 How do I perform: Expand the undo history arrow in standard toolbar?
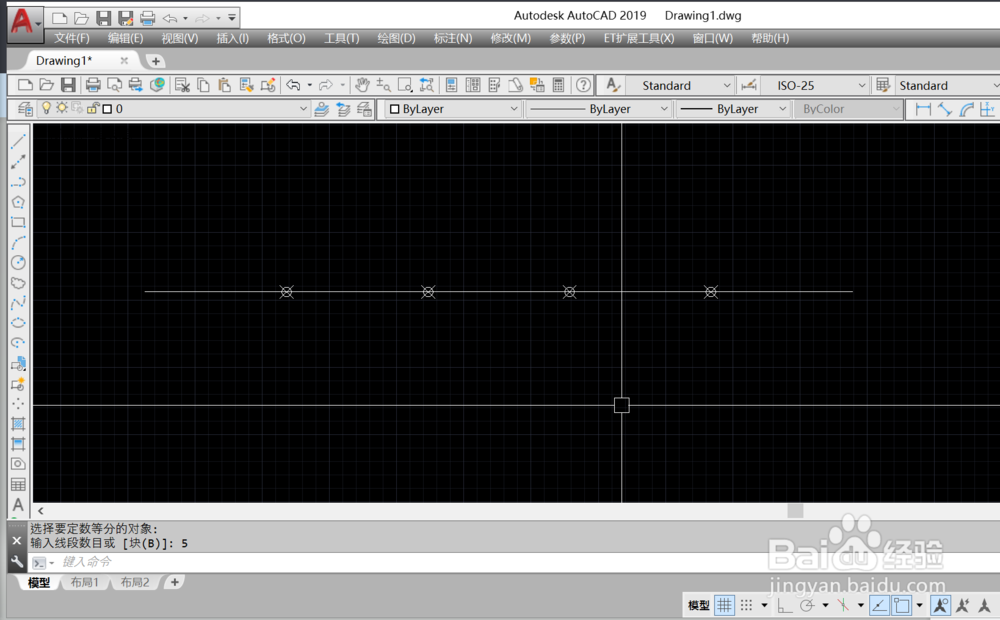coord(310,85)
